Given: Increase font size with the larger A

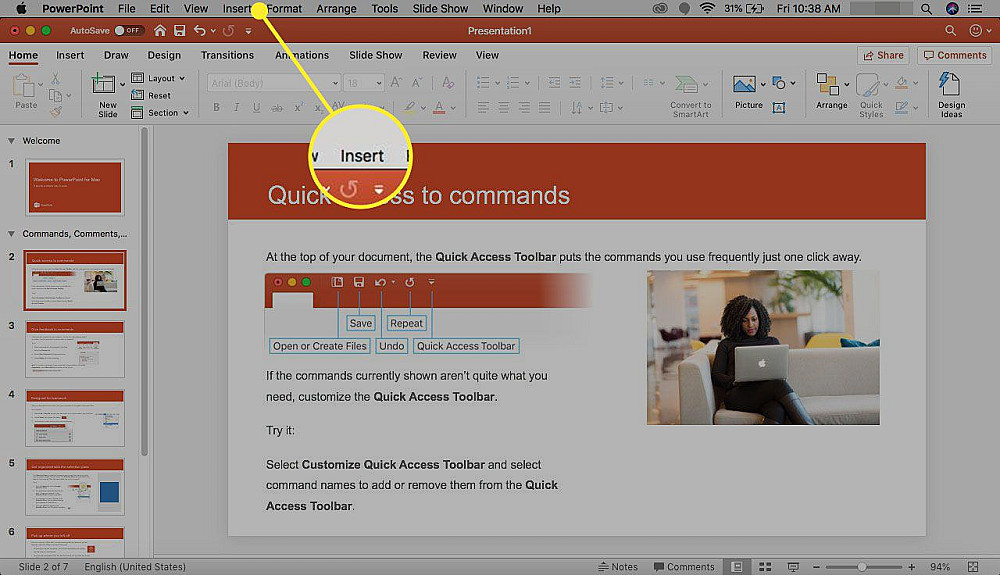Looking at the screenshot, I should coord(396,82).
